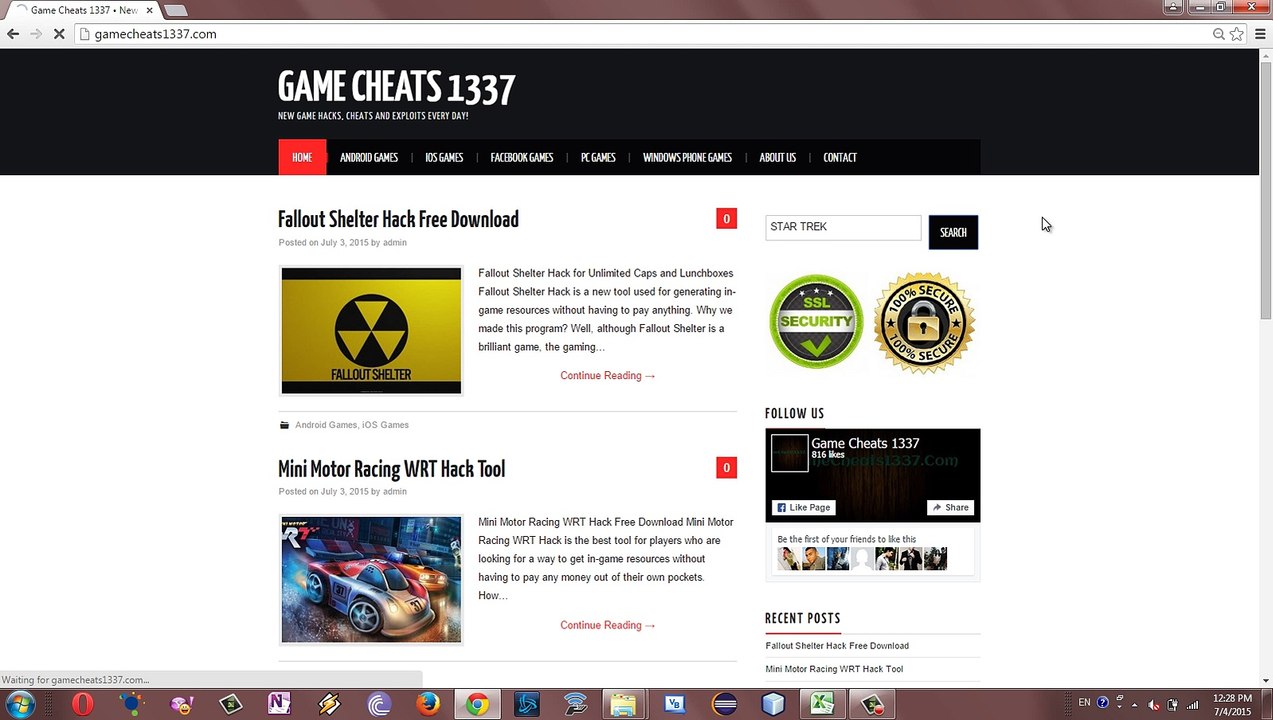Click the page vertical scrollbar thumb
This screenshot has height=720, width=1273.
(1265, 190)
